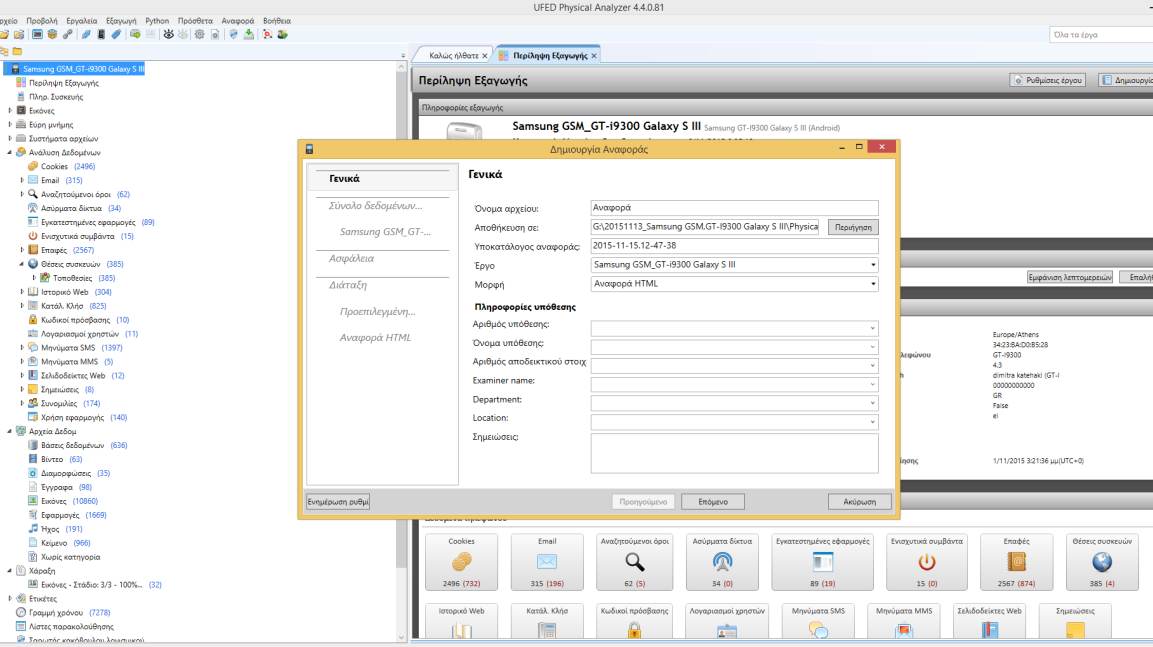Click the users toolbar icon
Viewport: 1153px width, 647px height.
282,35
